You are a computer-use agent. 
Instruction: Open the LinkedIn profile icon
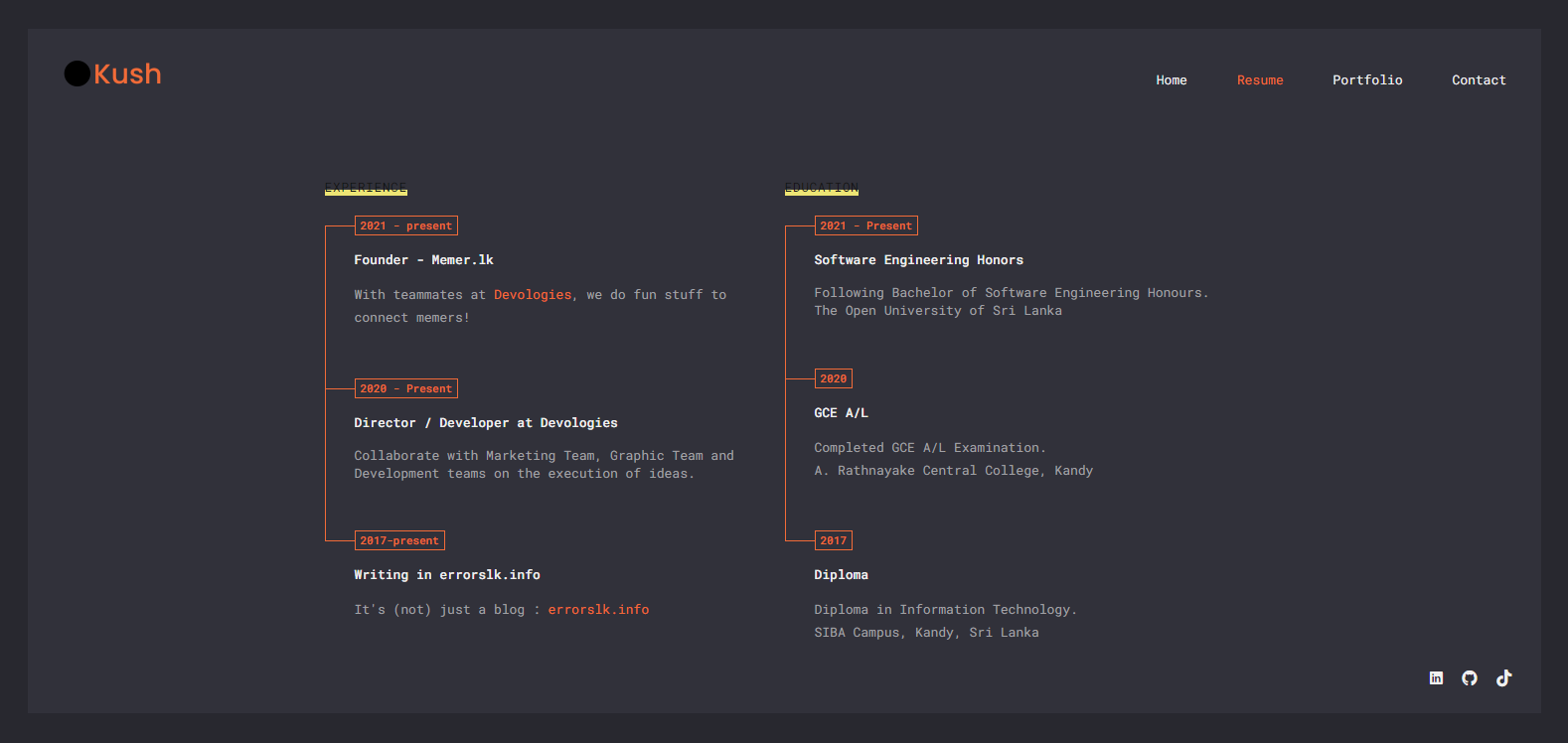tap(1436, 678)
